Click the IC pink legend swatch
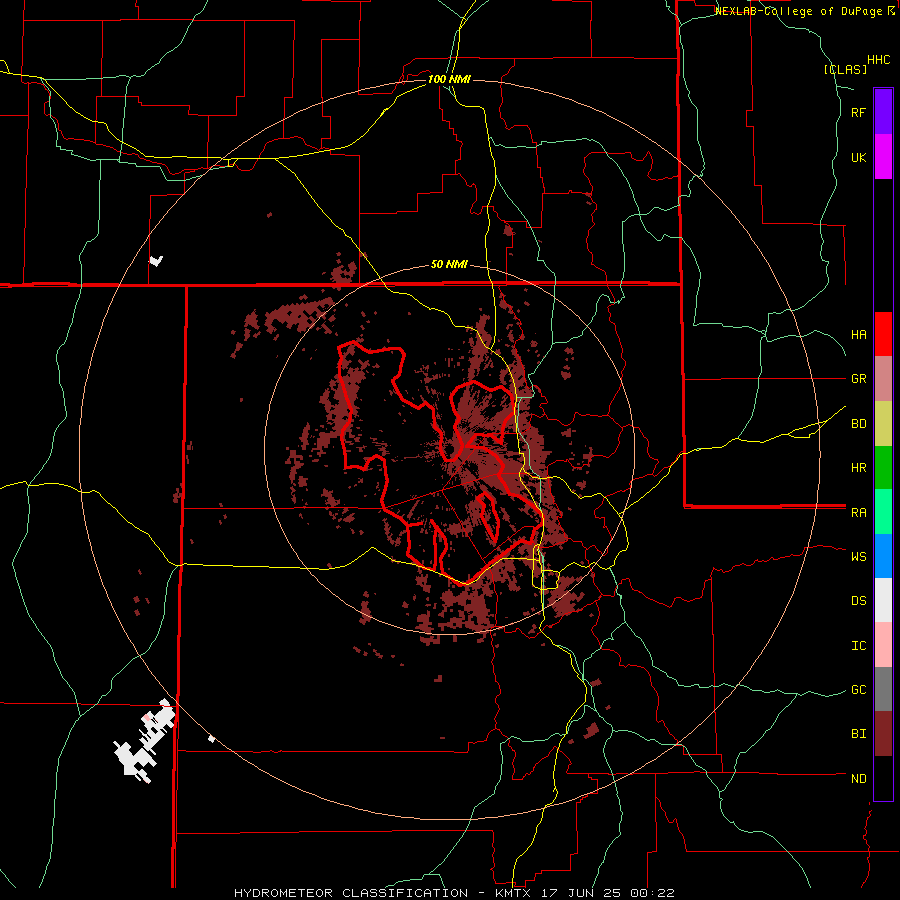This screenshot has height=900, width=900. click(883, 645)
